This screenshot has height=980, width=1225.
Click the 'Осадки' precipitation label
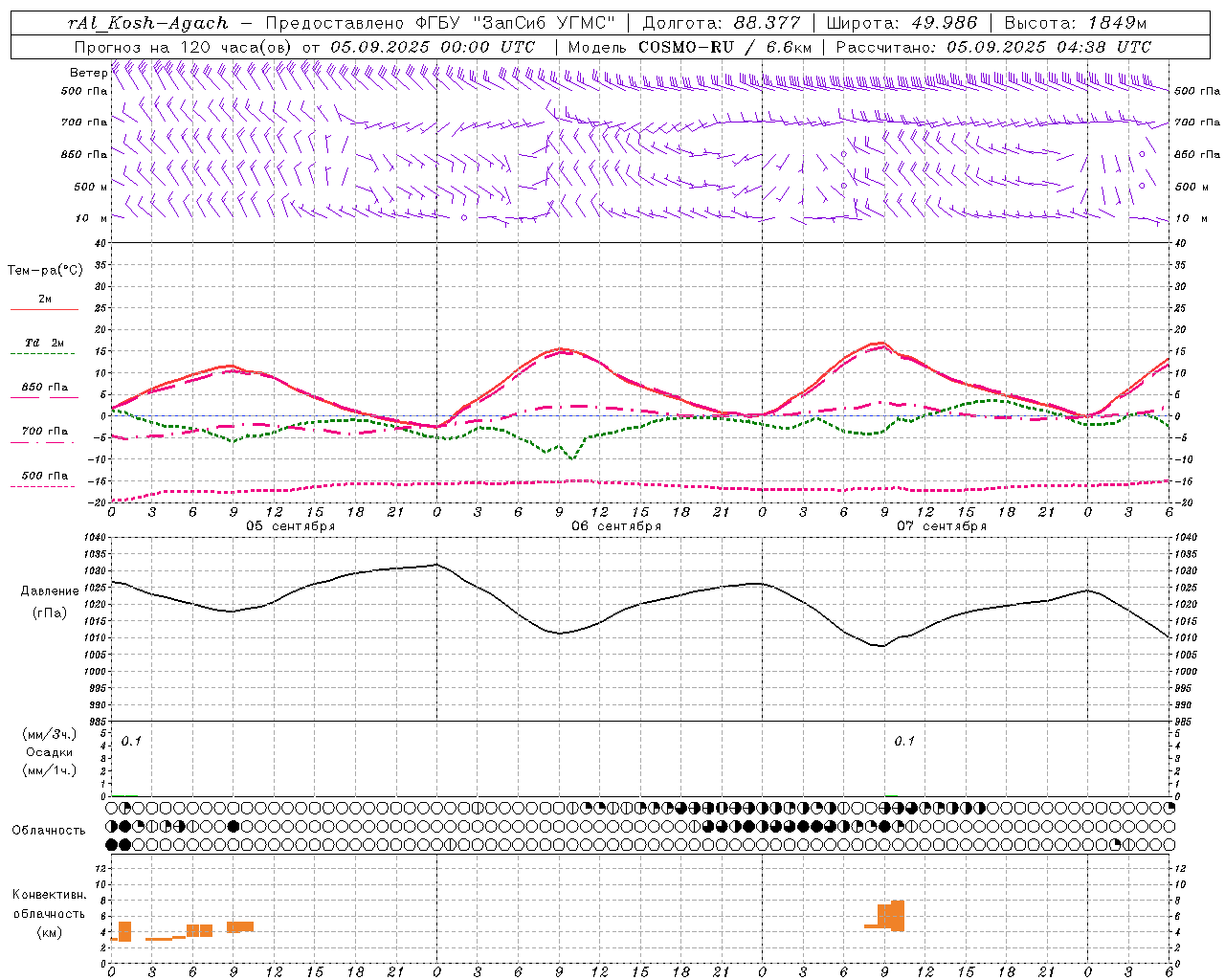click(x=50, y=752)
